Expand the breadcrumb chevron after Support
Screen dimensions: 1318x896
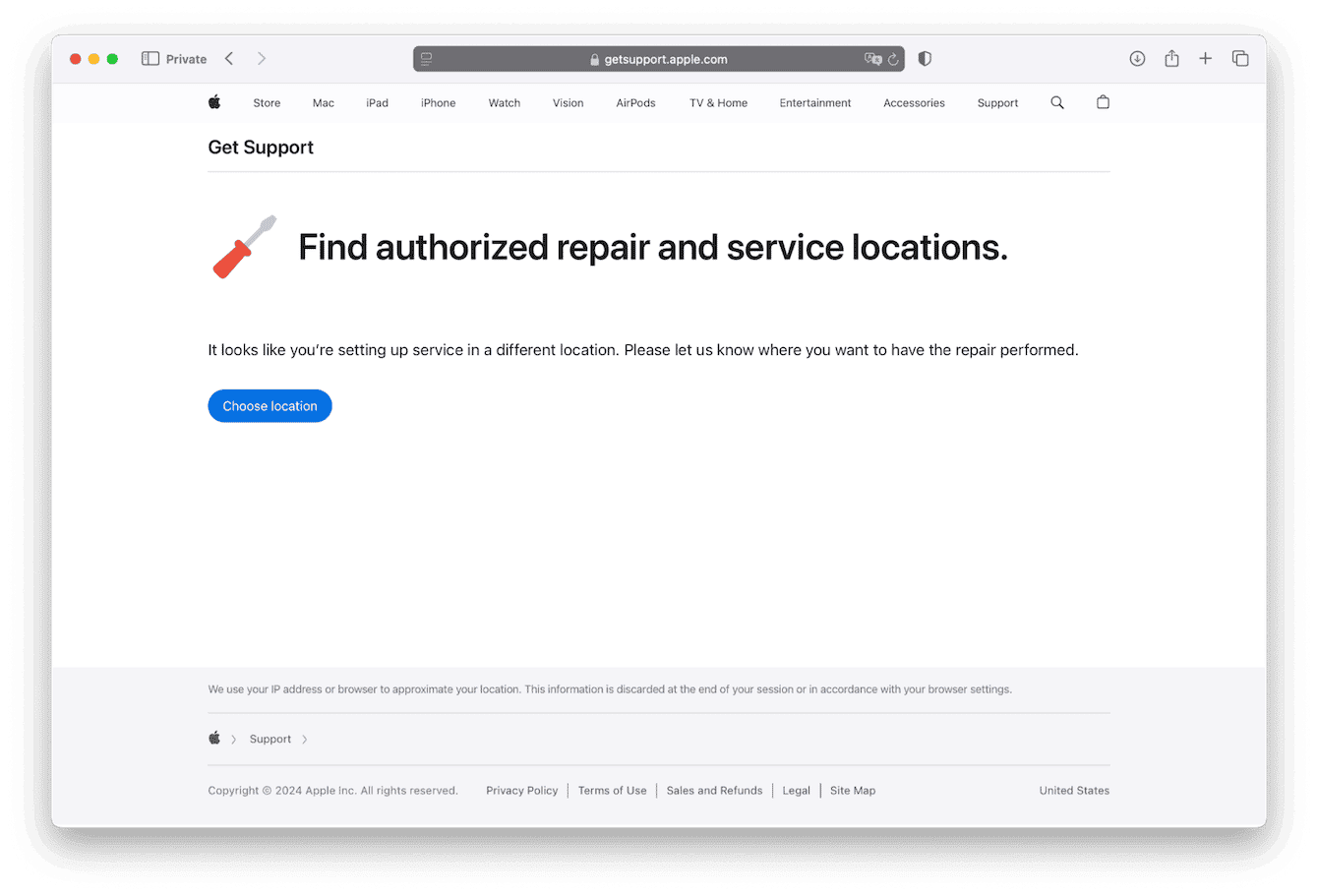[305, 739]
